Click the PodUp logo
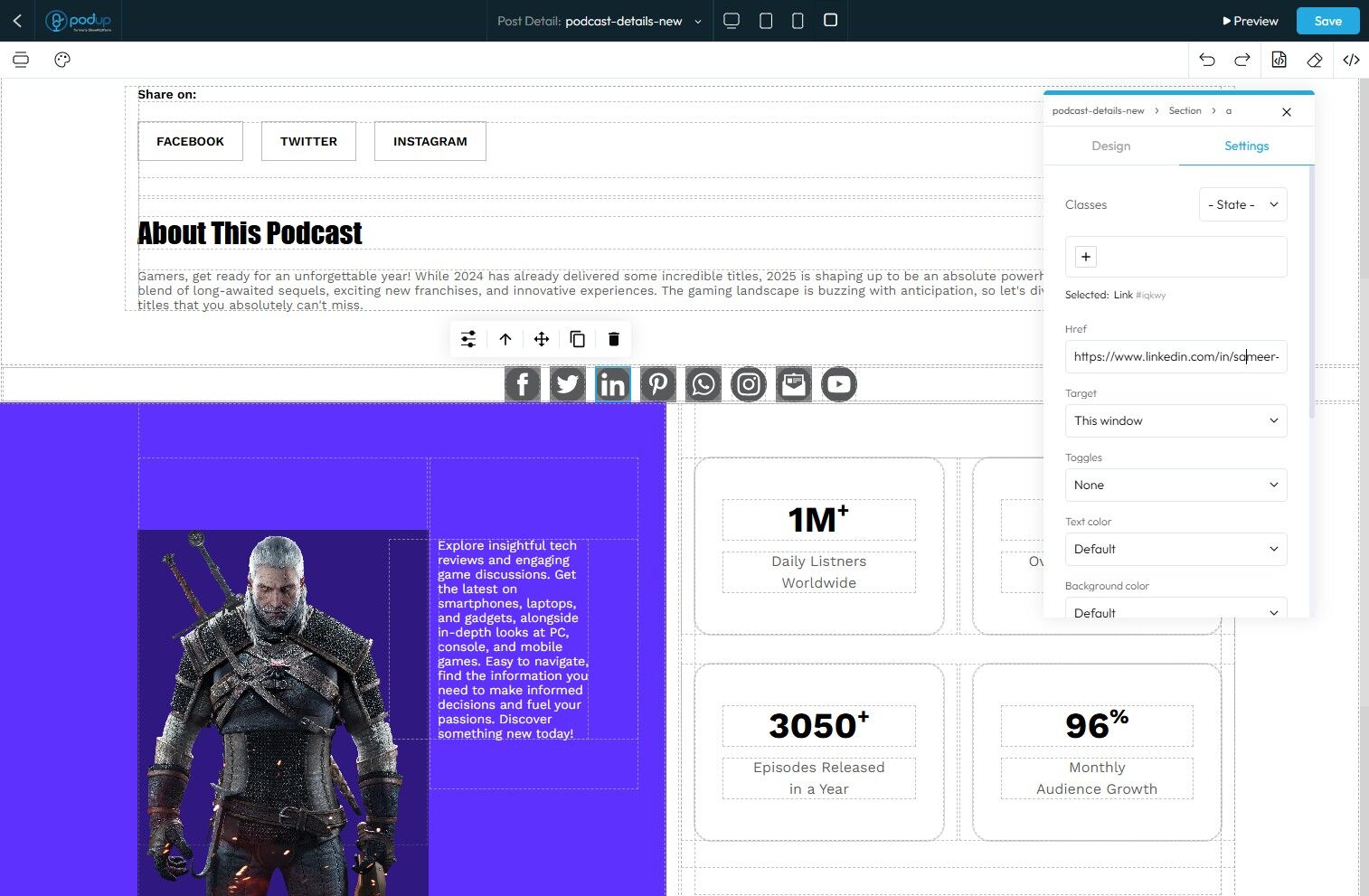This screenshot has width=1369, height=896. click(x=78, y=21)
